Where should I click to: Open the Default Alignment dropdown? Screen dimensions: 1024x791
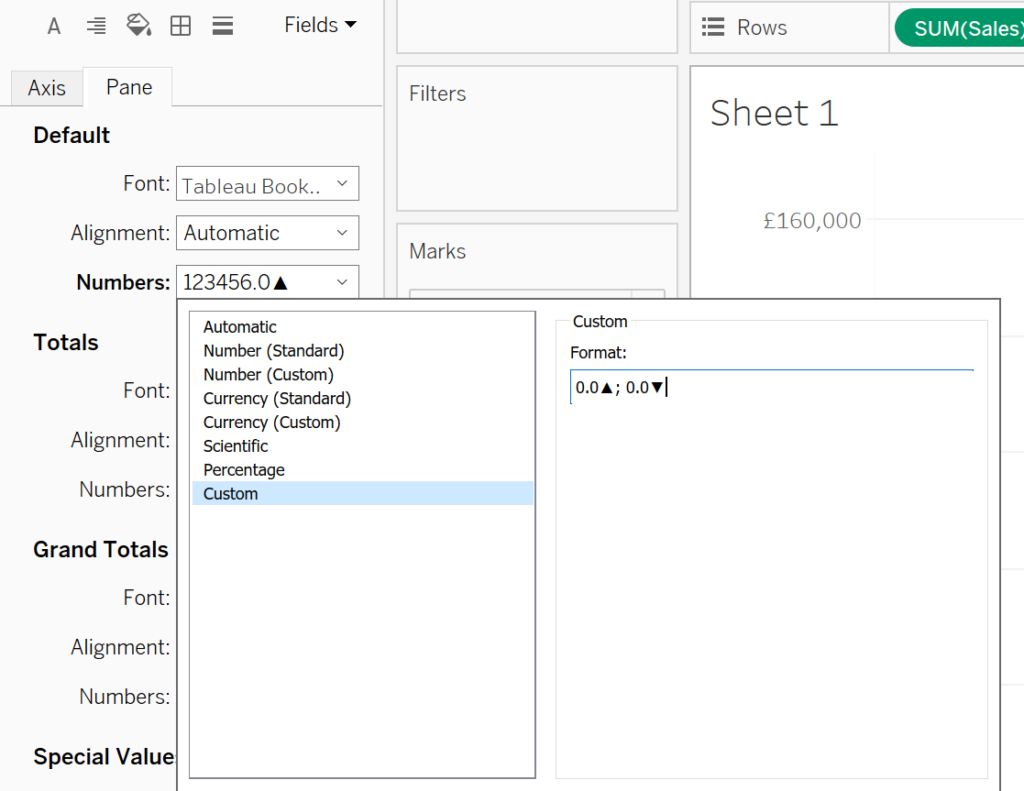tap(267, 233)
